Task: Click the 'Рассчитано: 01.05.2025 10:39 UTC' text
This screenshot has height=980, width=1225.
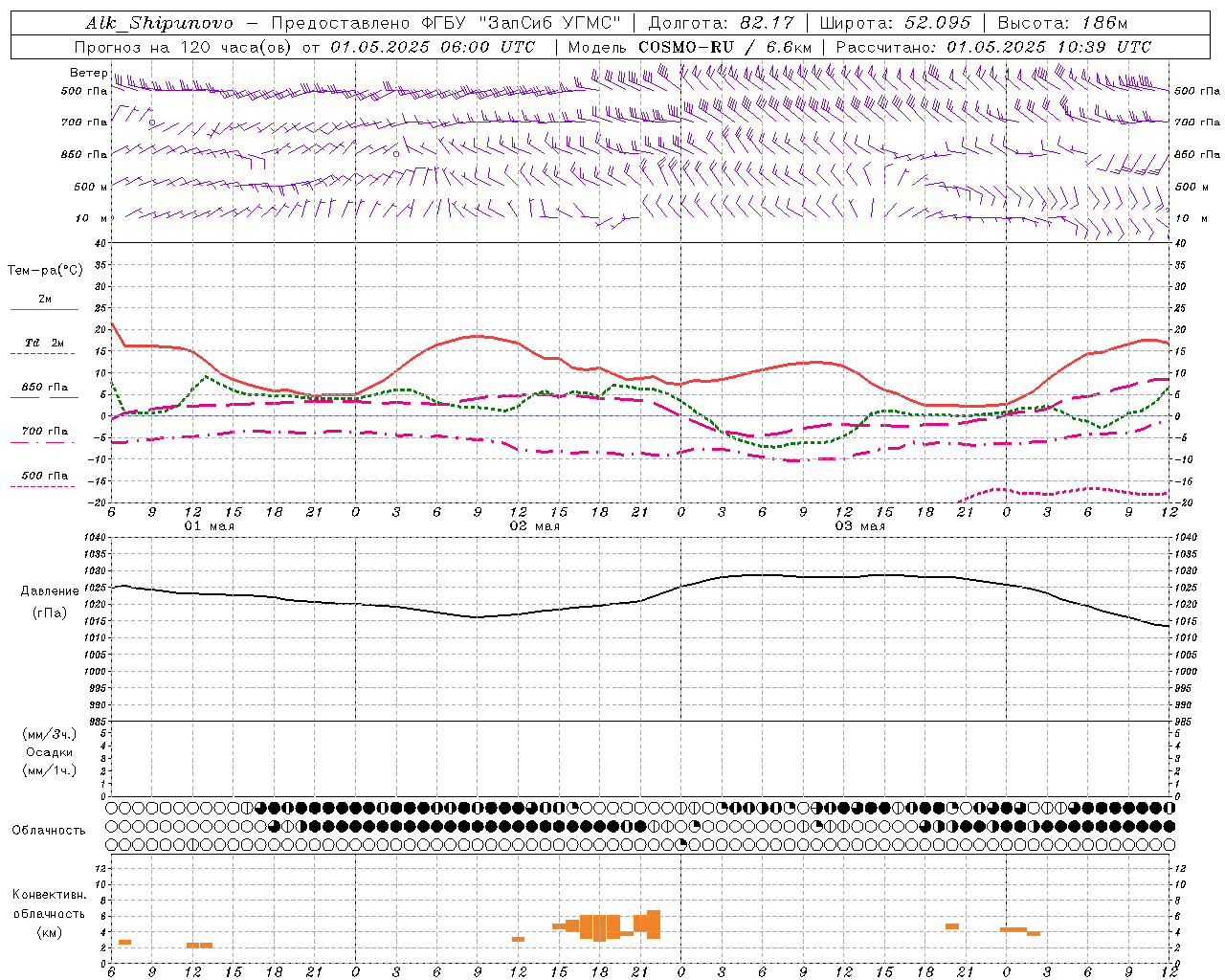Action: point(993,47)
